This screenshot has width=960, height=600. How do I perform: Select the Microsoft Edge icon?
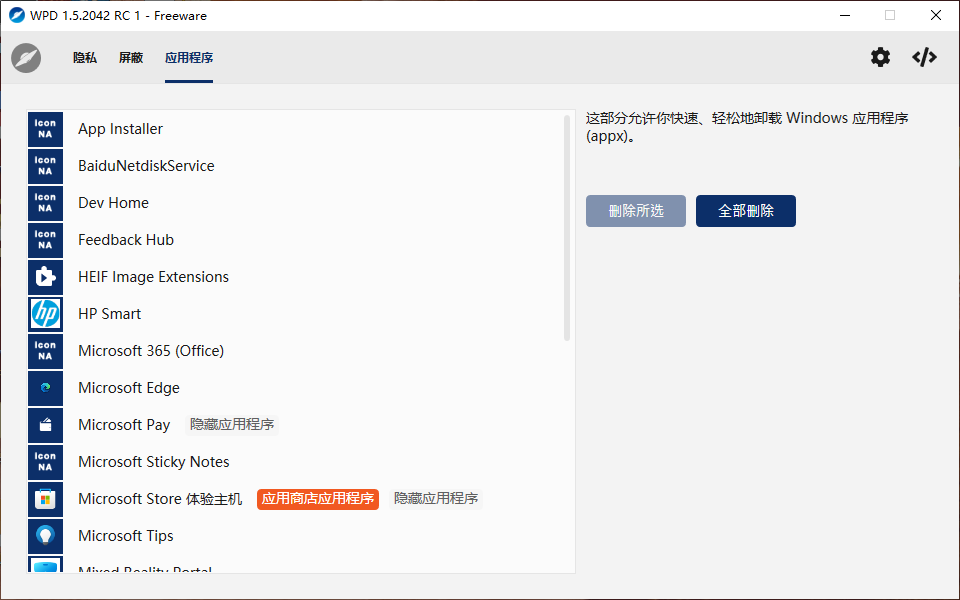(45, 388)
